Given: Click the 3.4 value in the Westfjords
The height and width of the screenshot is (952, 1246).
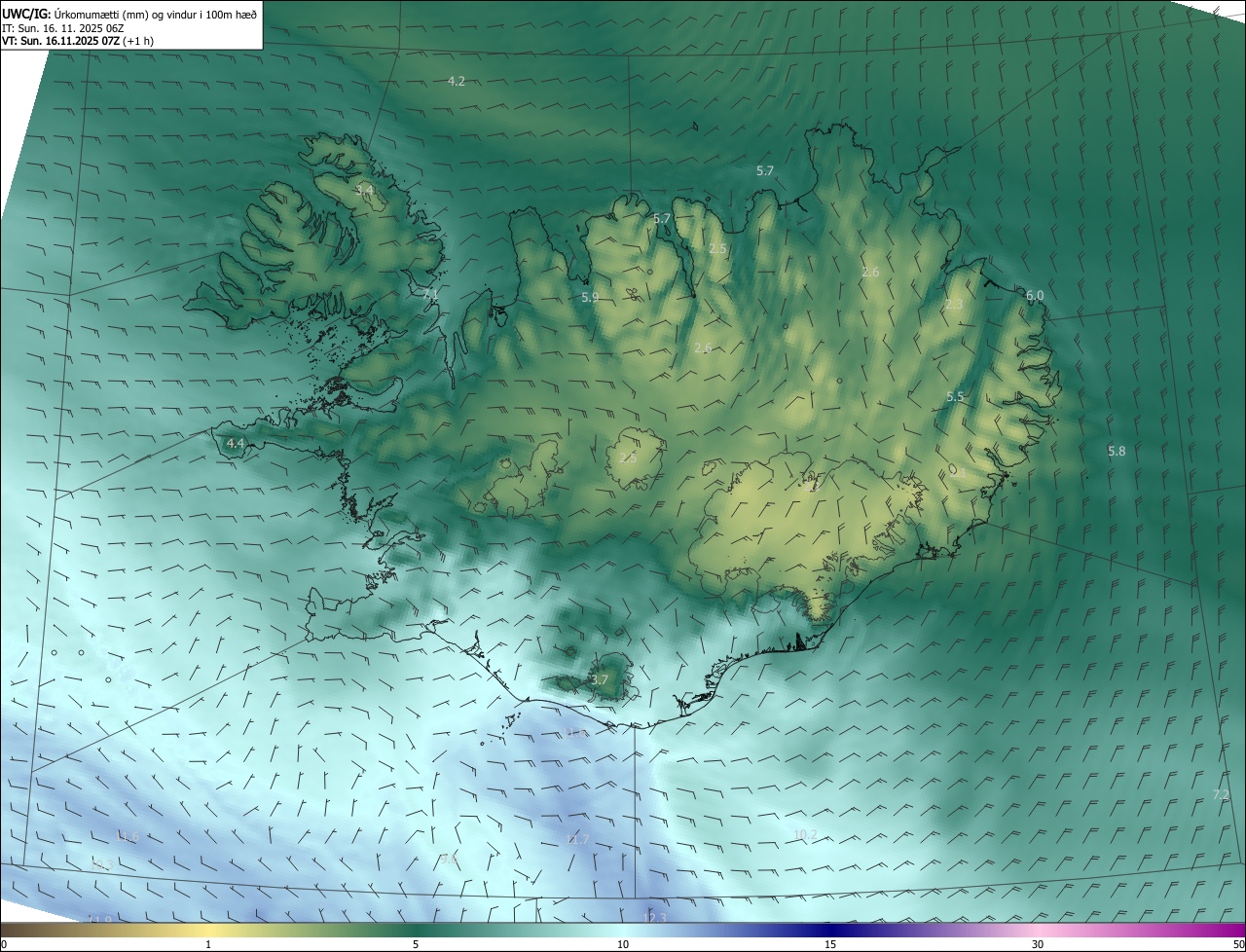Looking at the screenshot, I should point(364,190).
